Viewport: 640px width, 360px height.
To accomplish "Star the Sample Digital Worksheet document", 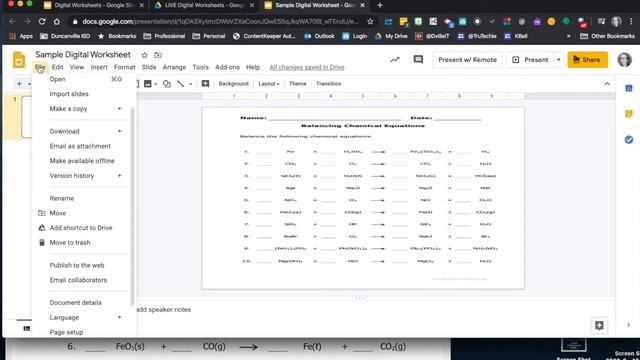I will point(144,55).
